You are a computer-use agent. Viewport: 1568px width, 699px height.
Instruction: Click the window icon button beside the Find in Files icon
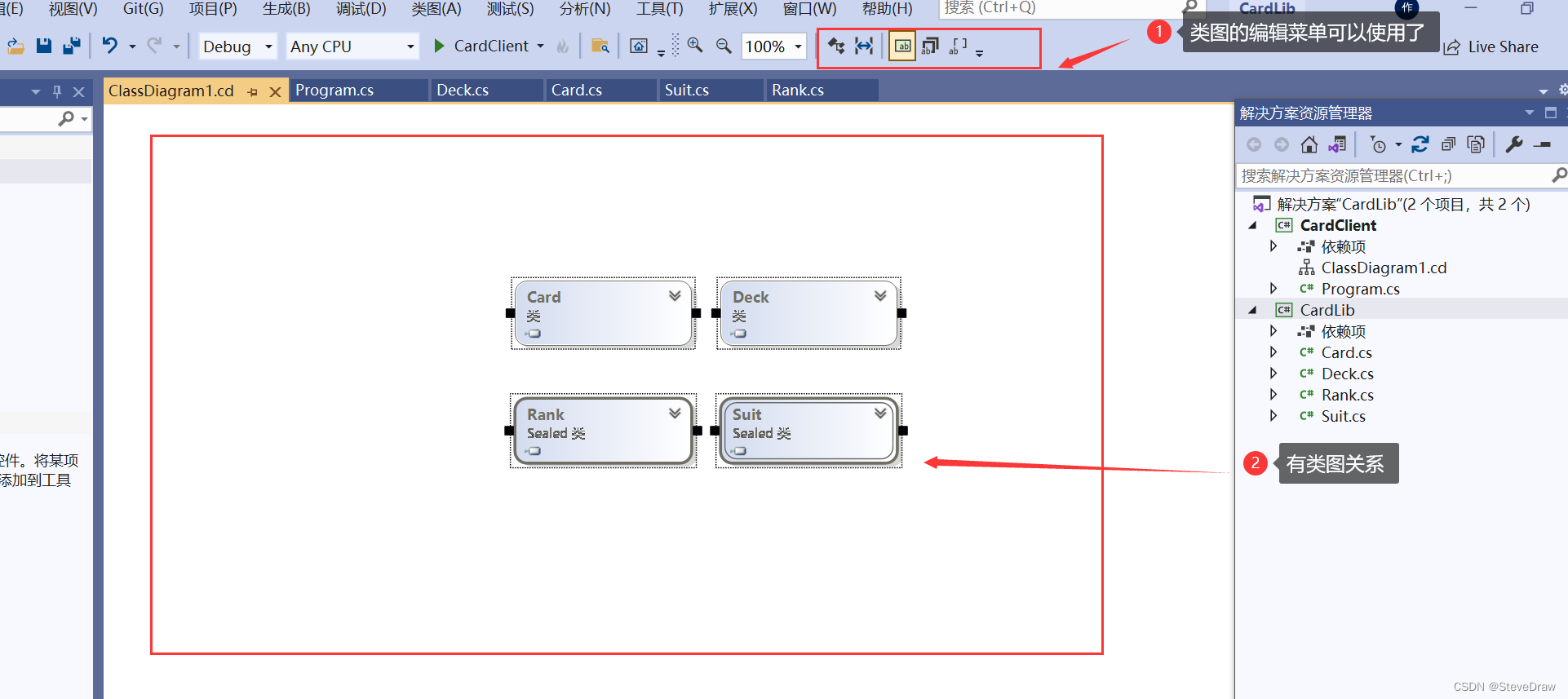(x=639, y=46)
